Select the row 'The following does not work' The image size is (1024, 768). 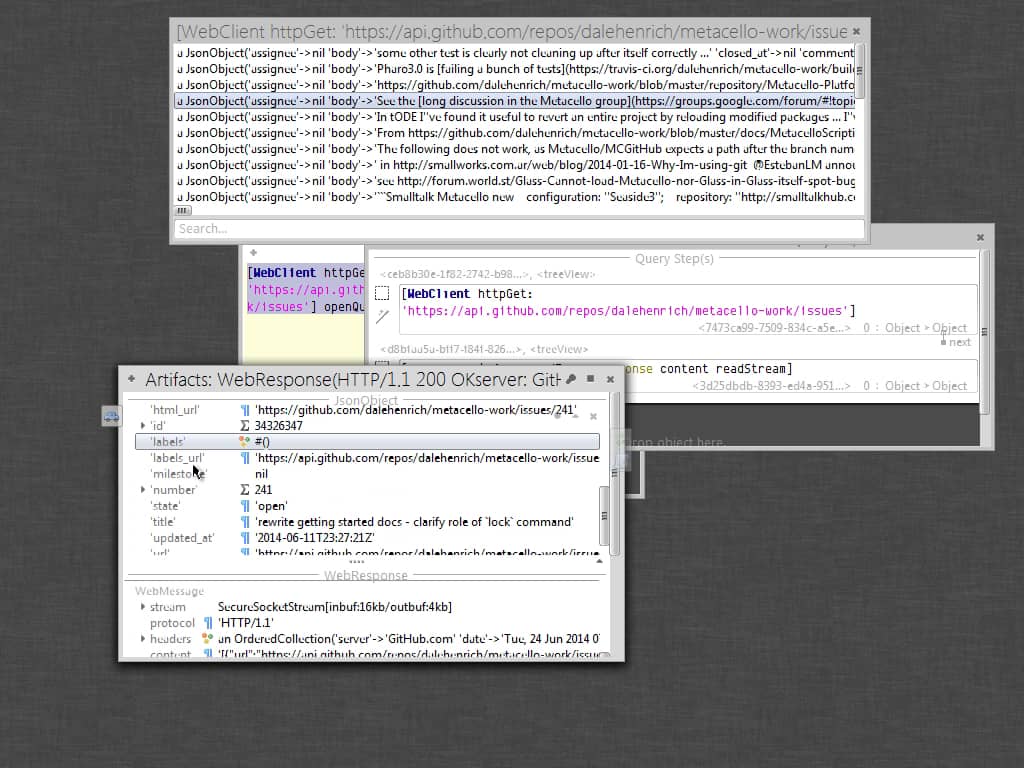(515, 149)
